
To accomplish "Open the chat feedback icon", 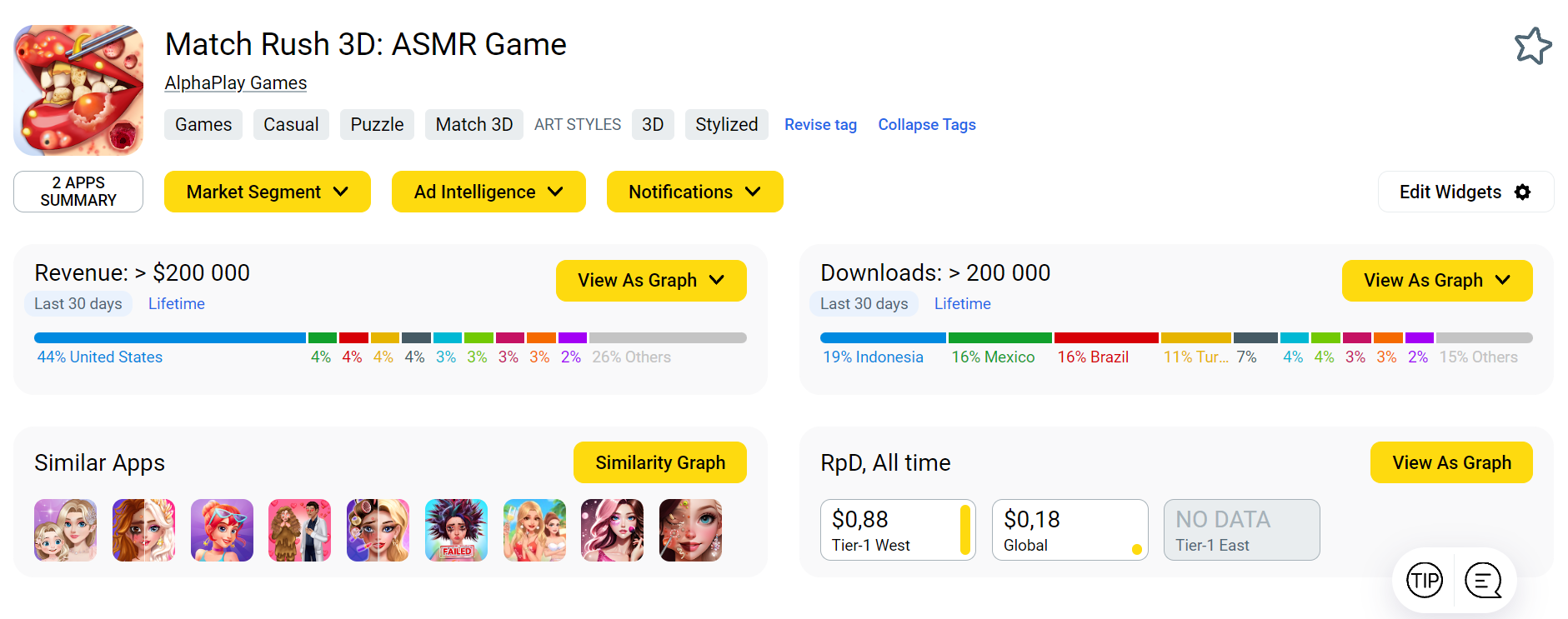I will [x=1483, y=580].
